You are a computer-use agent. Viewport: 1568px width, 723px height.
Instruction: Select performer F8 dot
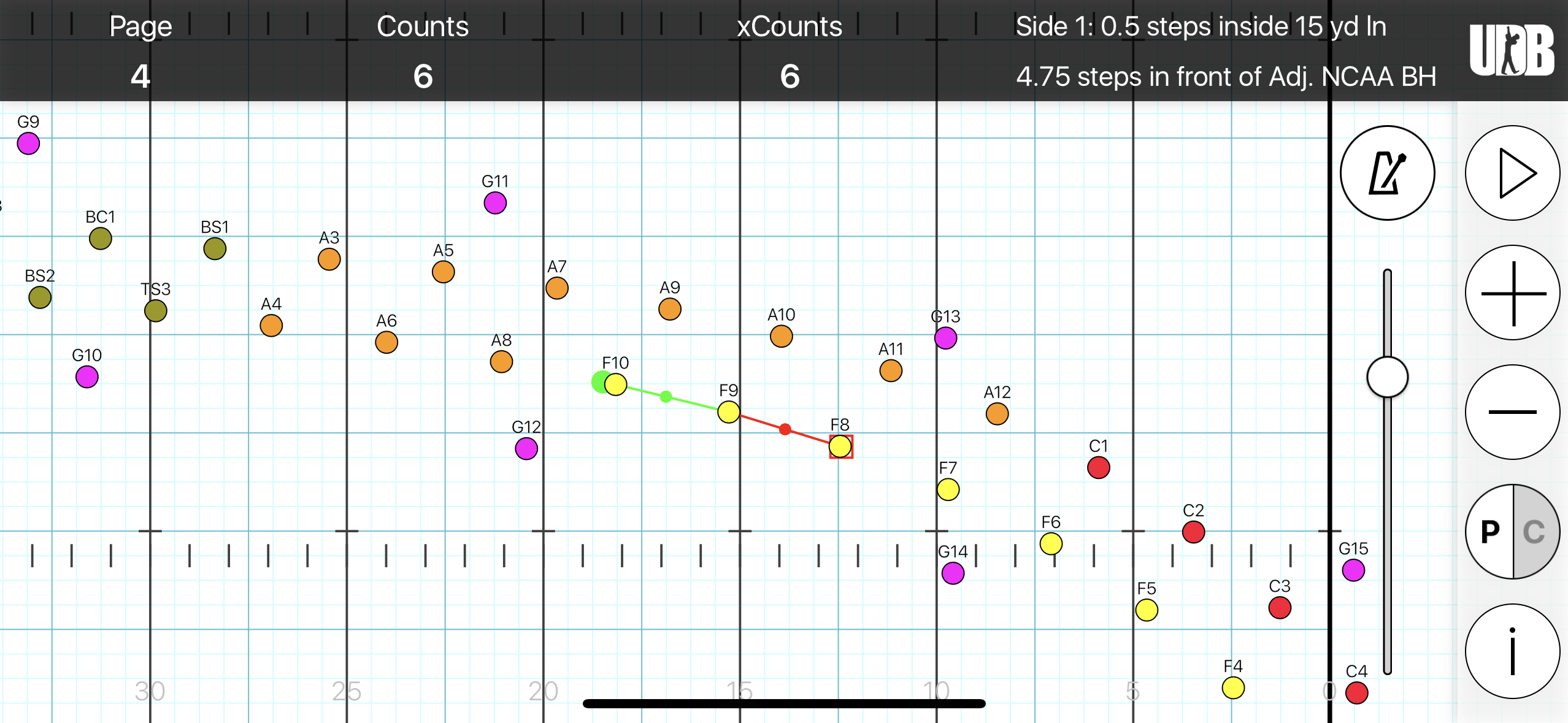pos(840,446)
